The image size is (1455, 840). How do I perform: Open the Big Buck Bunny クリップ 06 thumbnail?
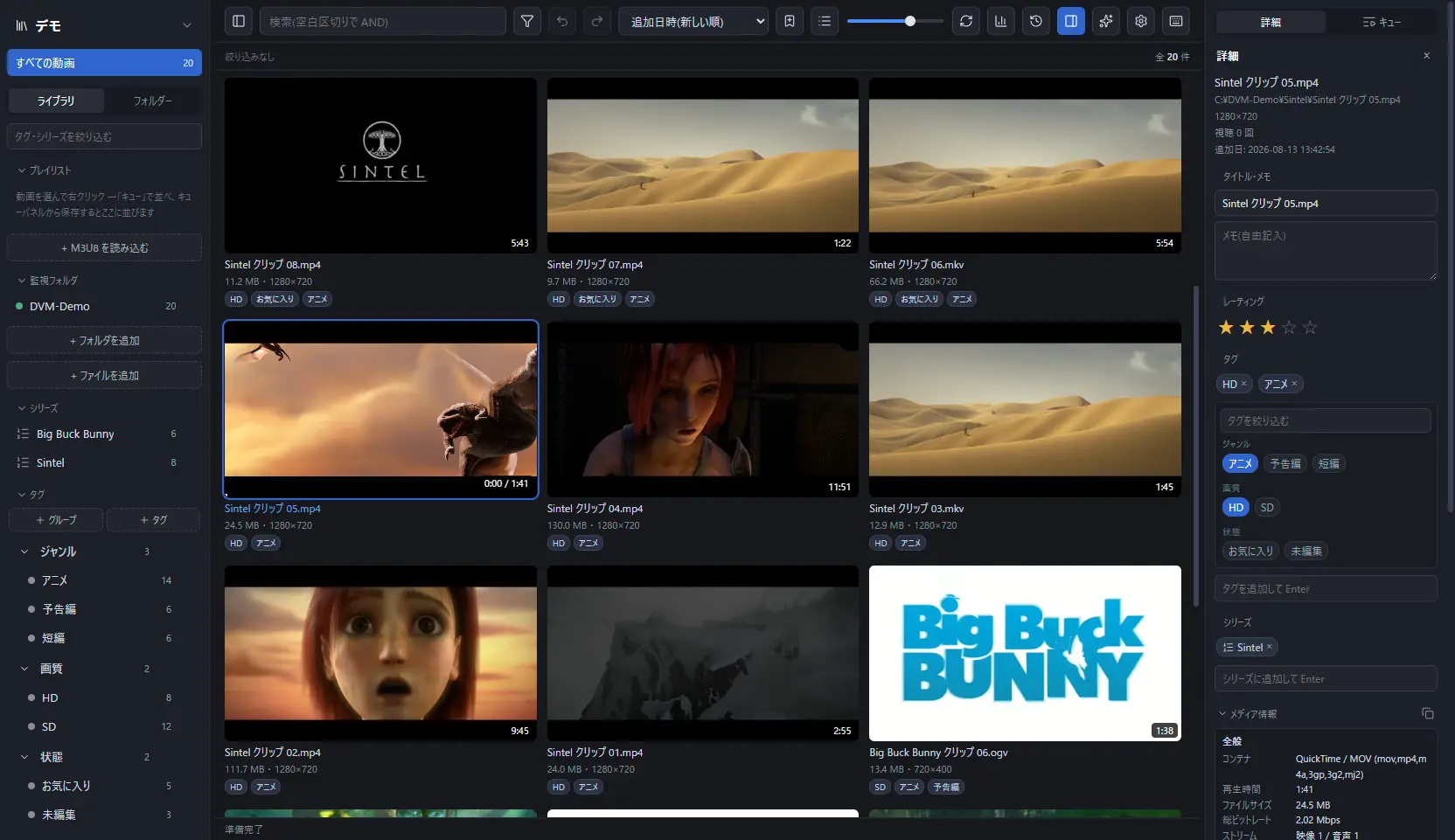point(1025,653)
